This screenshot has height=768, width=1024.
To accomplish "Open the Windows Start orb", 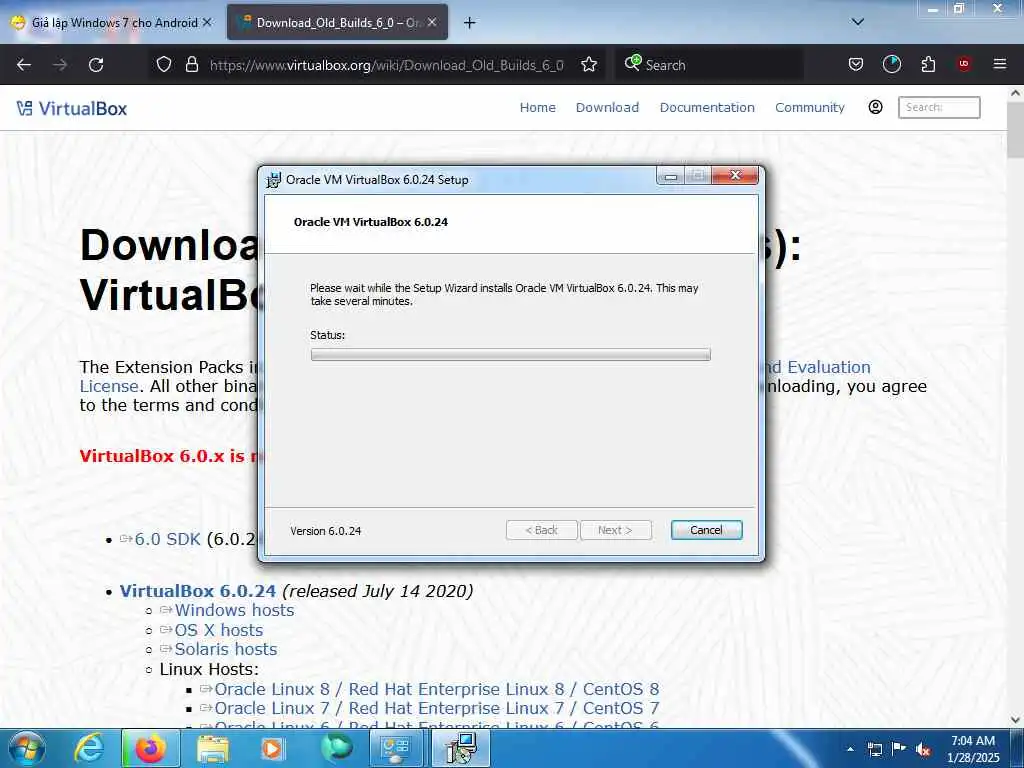I will (x=27, y=748).
